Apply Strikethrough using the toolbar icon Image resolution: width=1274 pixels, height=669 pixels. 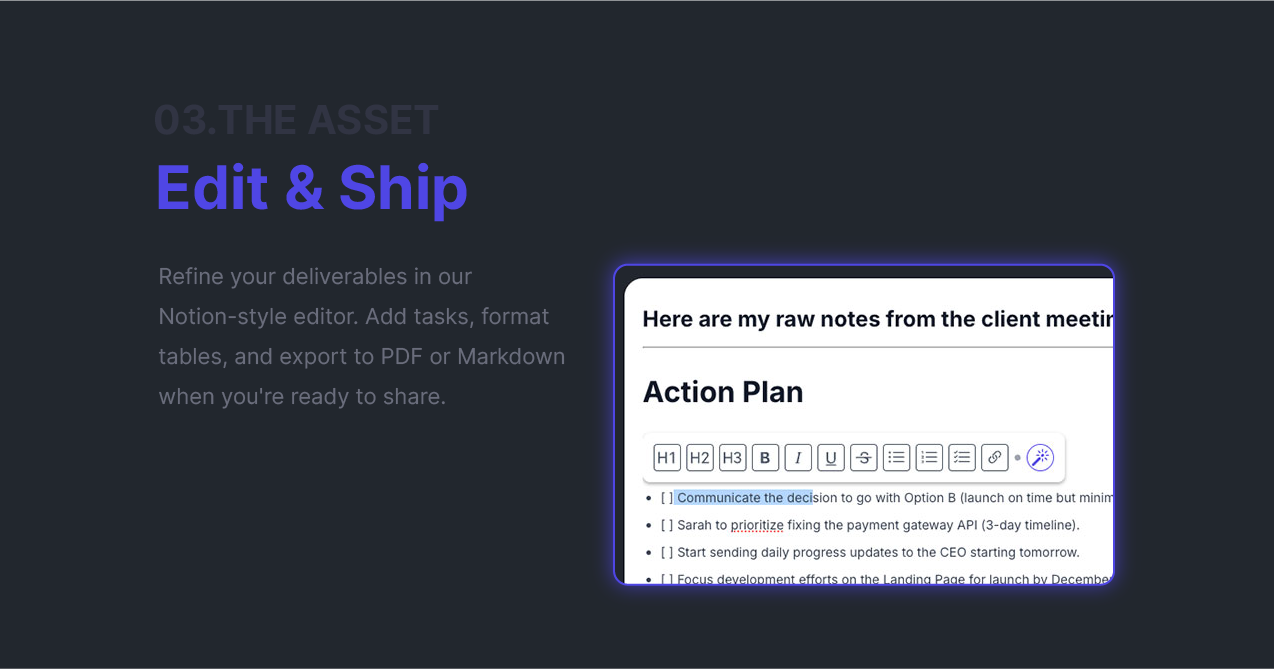(x=863, y=457)
